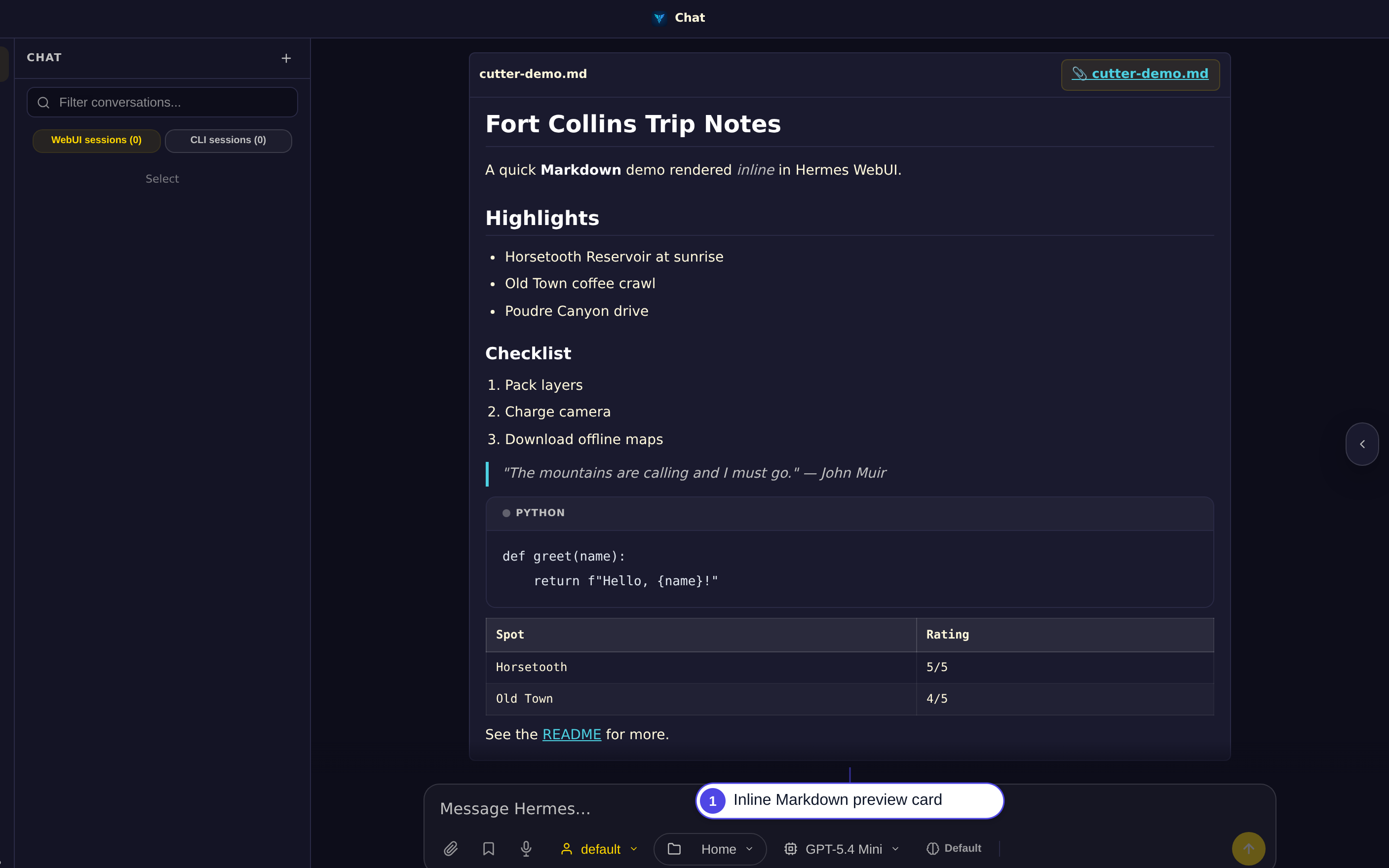1389x868 pixels.
Task: Focus the Filter conversations search field
Action: pos(162,102)
